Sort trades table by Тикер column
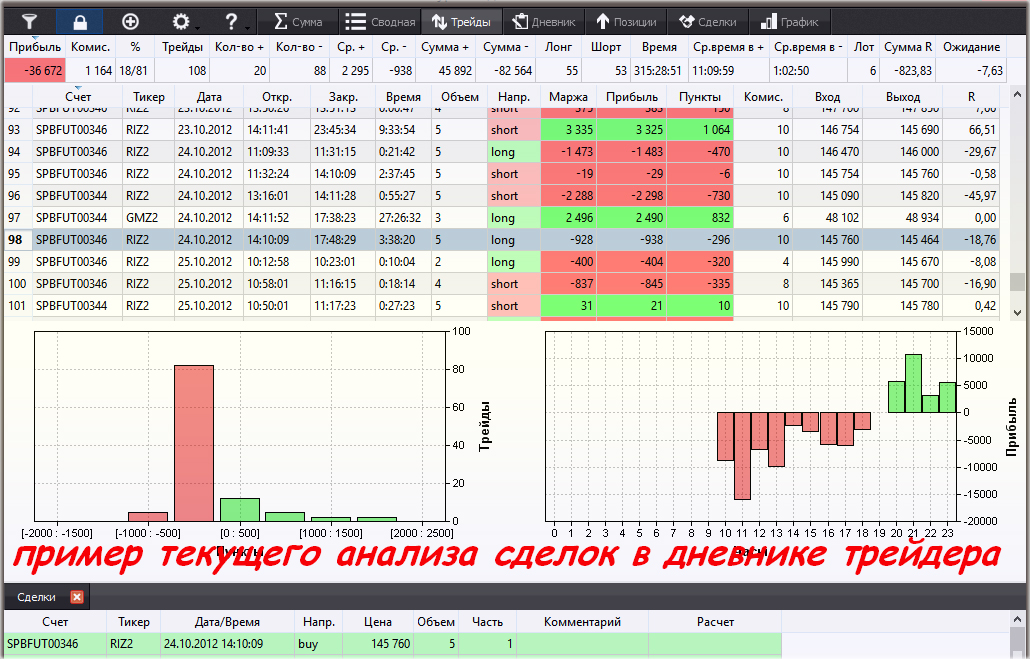Screen dimensions: 1030x659 coord(148,96)
